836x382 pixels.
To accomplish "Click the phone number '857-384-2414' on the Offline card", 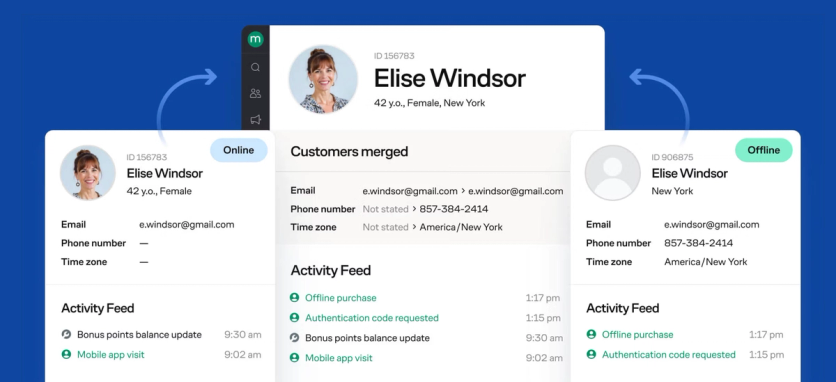I will point(698,243).
